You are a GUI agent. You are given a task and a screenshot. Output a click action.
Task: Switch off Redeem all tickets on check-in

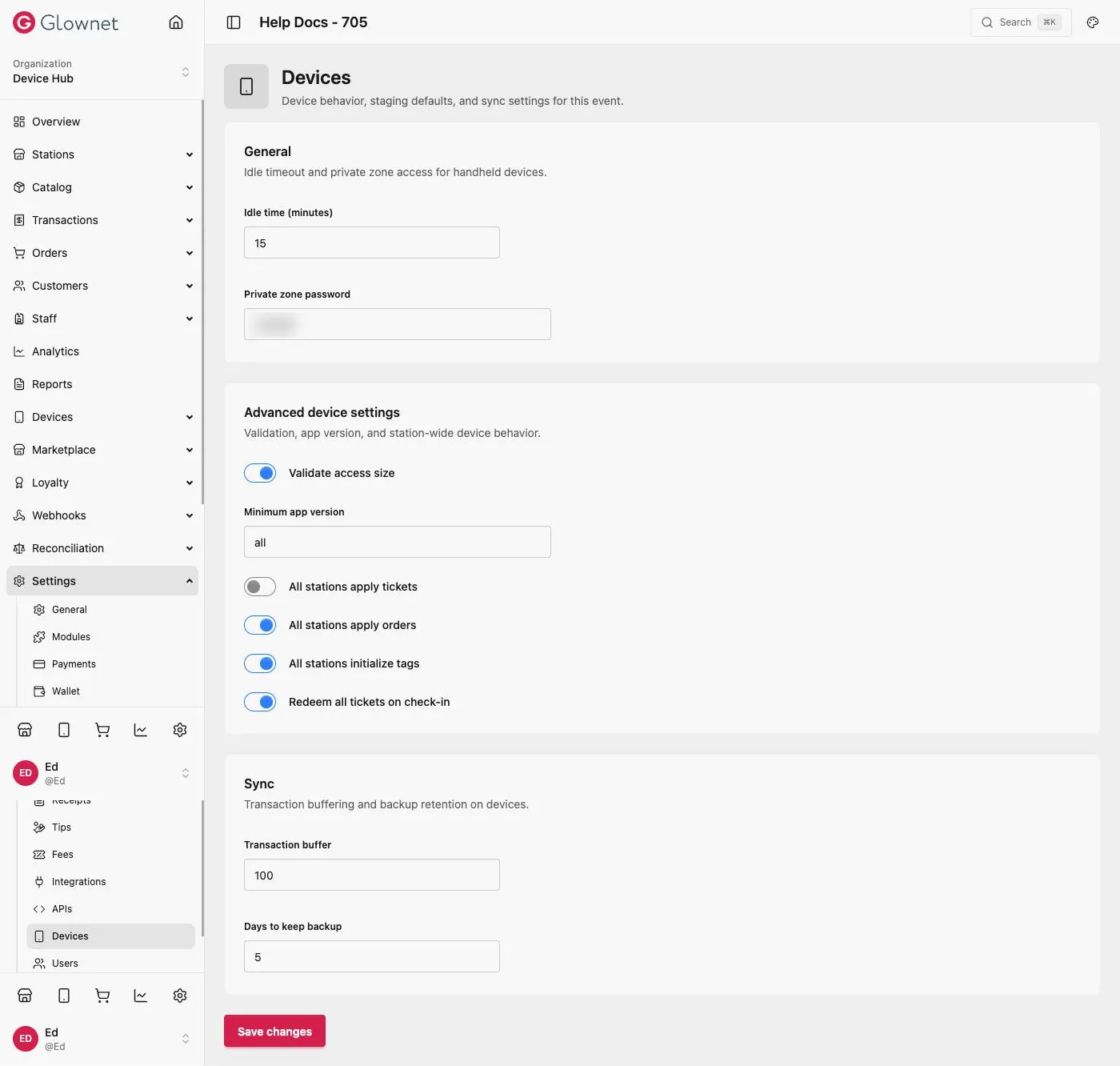coord(260,702)
